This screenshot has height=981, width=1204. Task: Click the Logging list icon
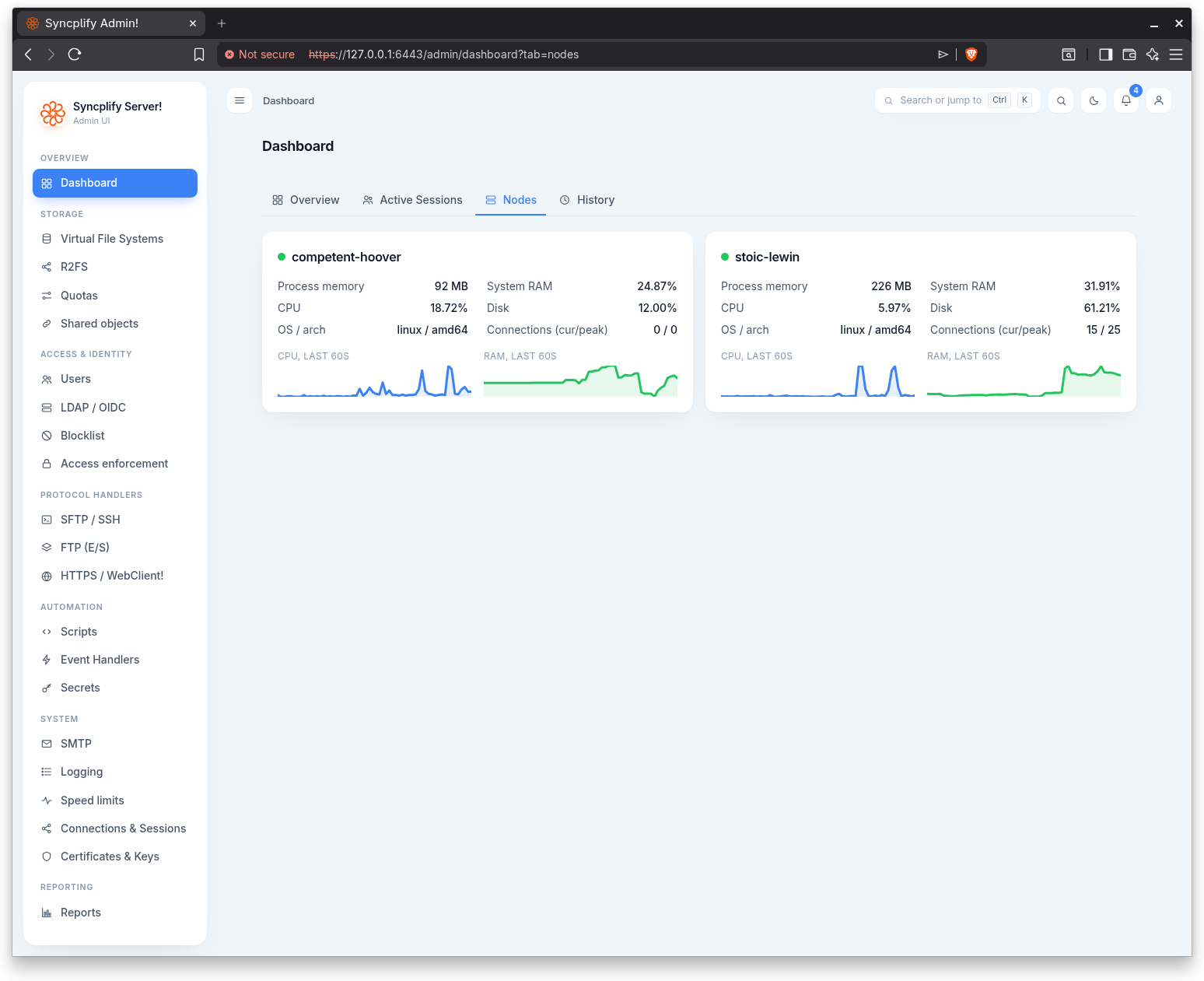click(x=47, y=772)
